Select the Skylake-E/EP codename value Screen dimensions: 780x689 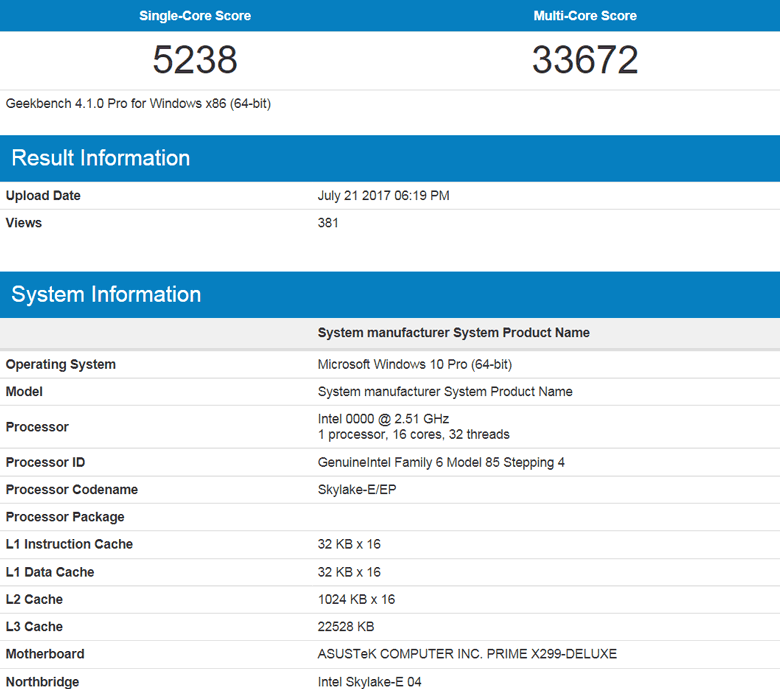357,490
